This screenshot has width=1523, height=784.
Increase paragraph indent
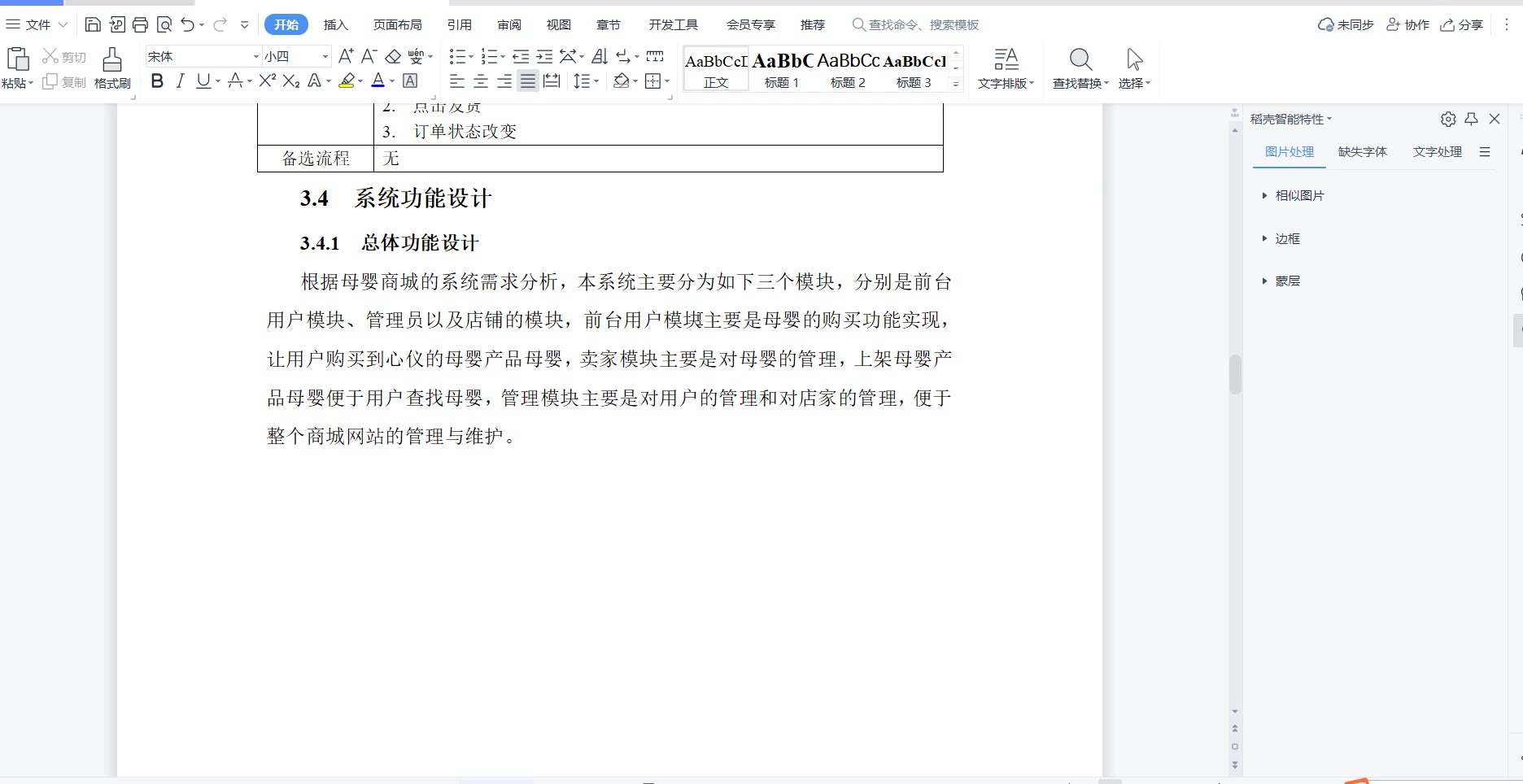(544, 56)
